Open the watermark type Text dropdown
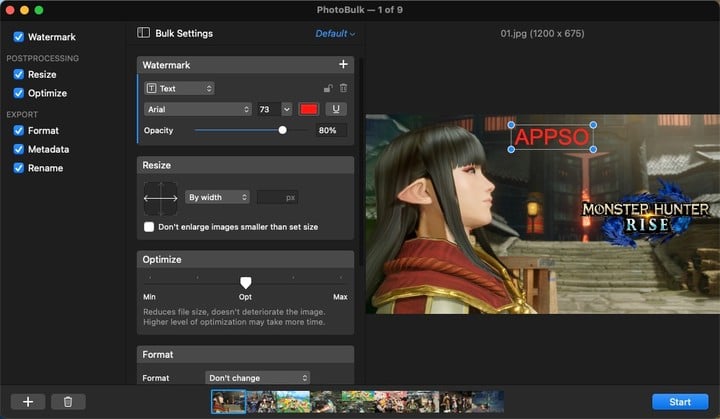 (180, 88)
